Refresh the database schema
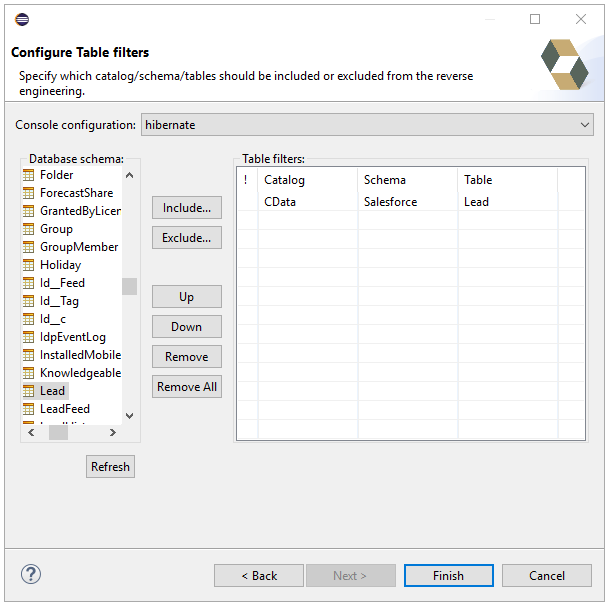Viewport: 611px width, 607px height. click(110, 466)
